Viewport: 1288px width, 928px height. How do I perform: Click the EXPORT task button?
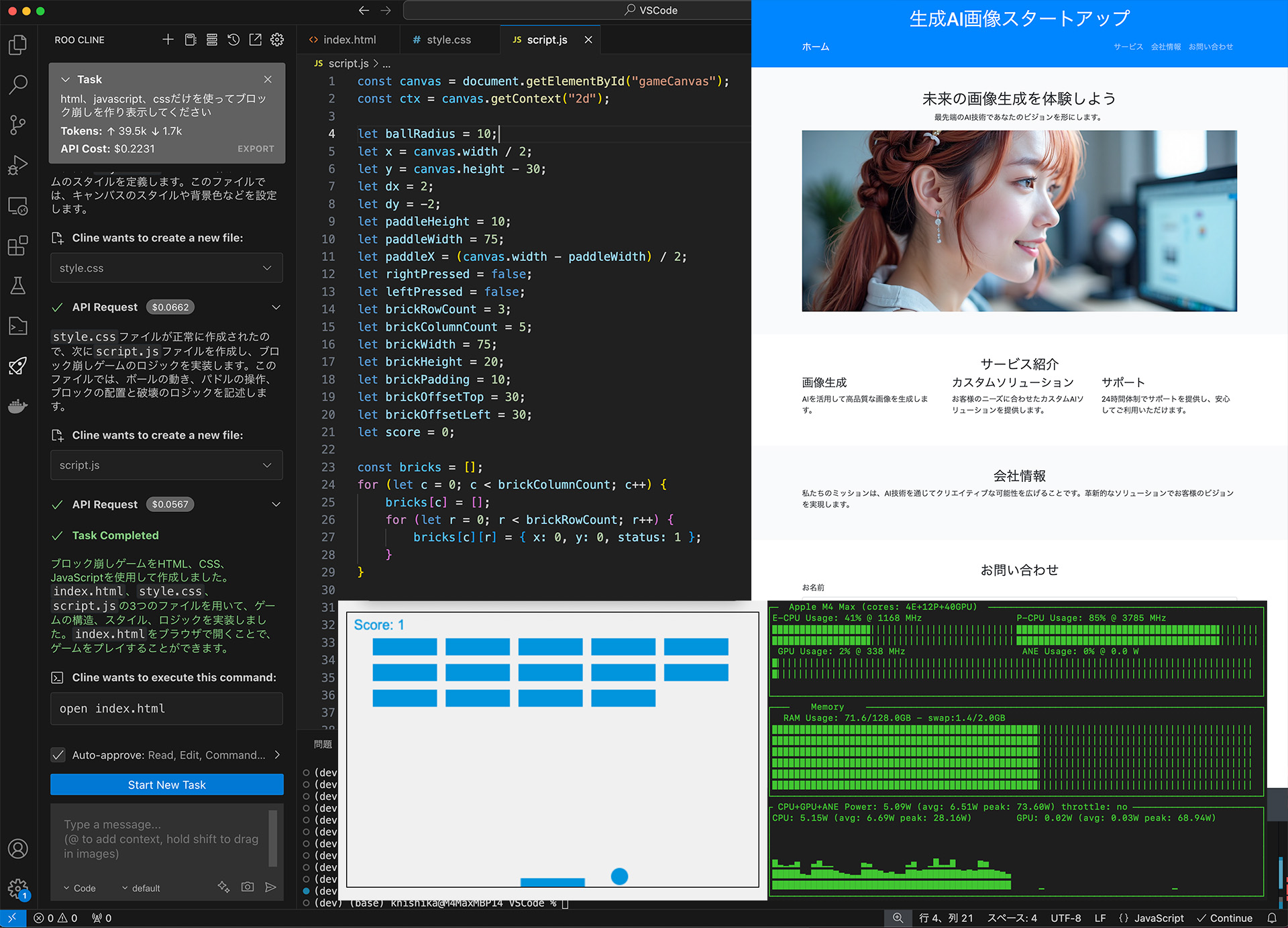click(256, 149)
